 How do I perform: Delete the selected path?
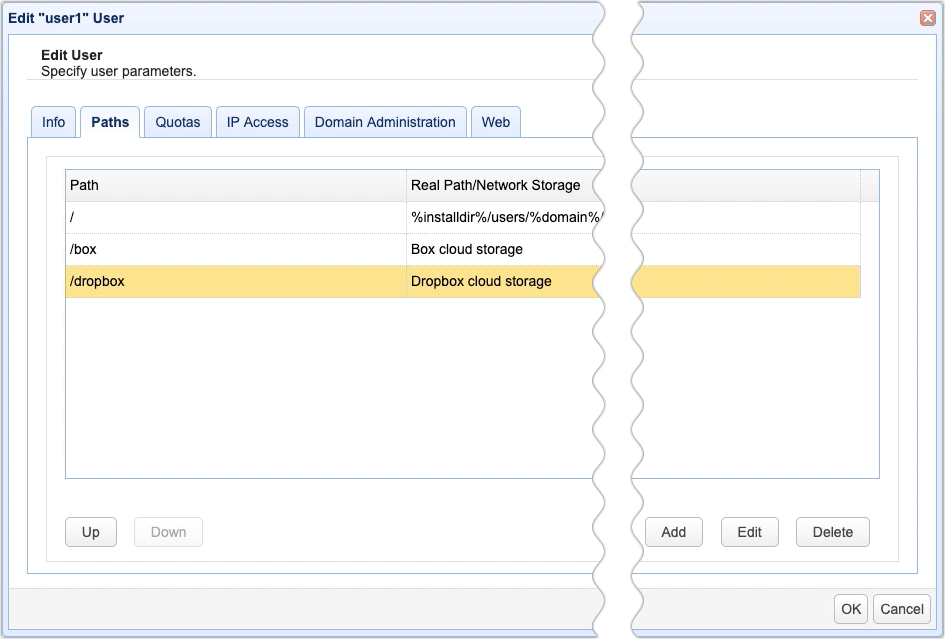[x=832, y=532]
